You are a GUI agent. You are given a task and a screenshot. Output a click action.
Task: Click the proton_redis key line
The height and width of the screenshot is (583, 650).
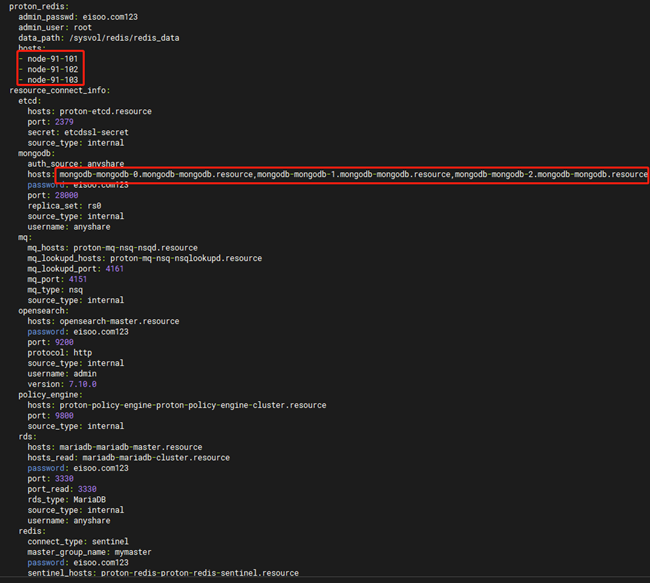[39, 7]
